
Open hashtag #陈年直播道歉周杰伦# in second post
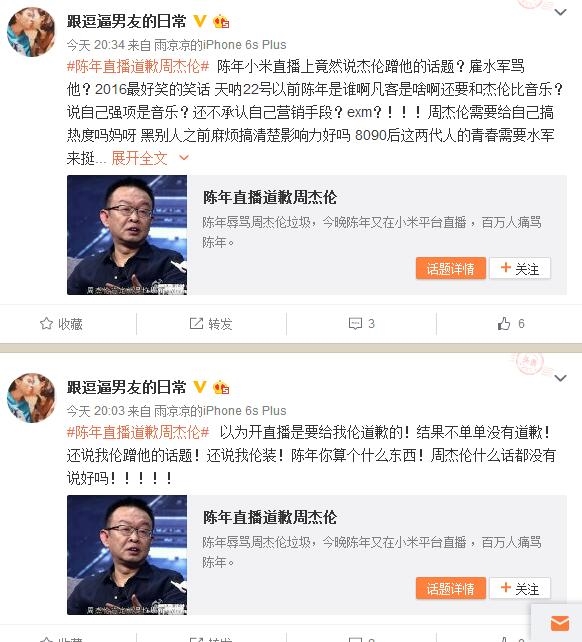point(138,432)
